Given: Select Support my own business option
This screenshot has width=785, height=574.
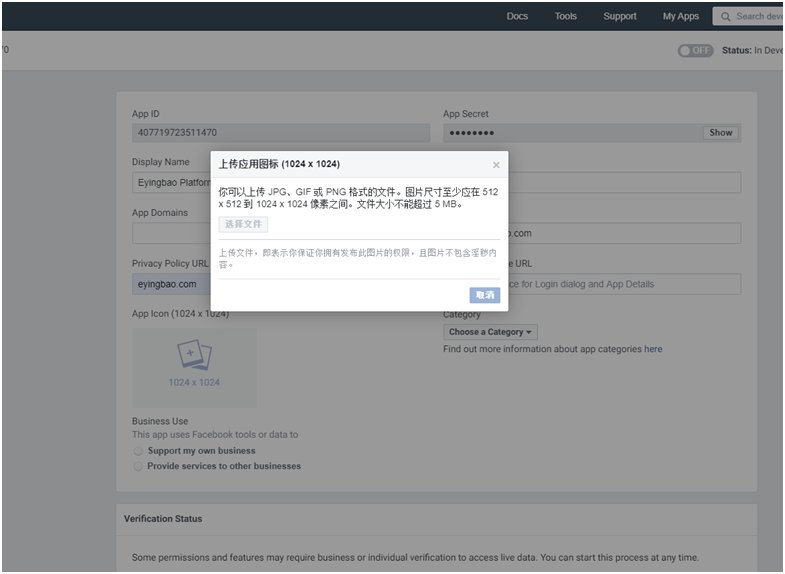Looking at the screenshot, I should tap(138, 451).
